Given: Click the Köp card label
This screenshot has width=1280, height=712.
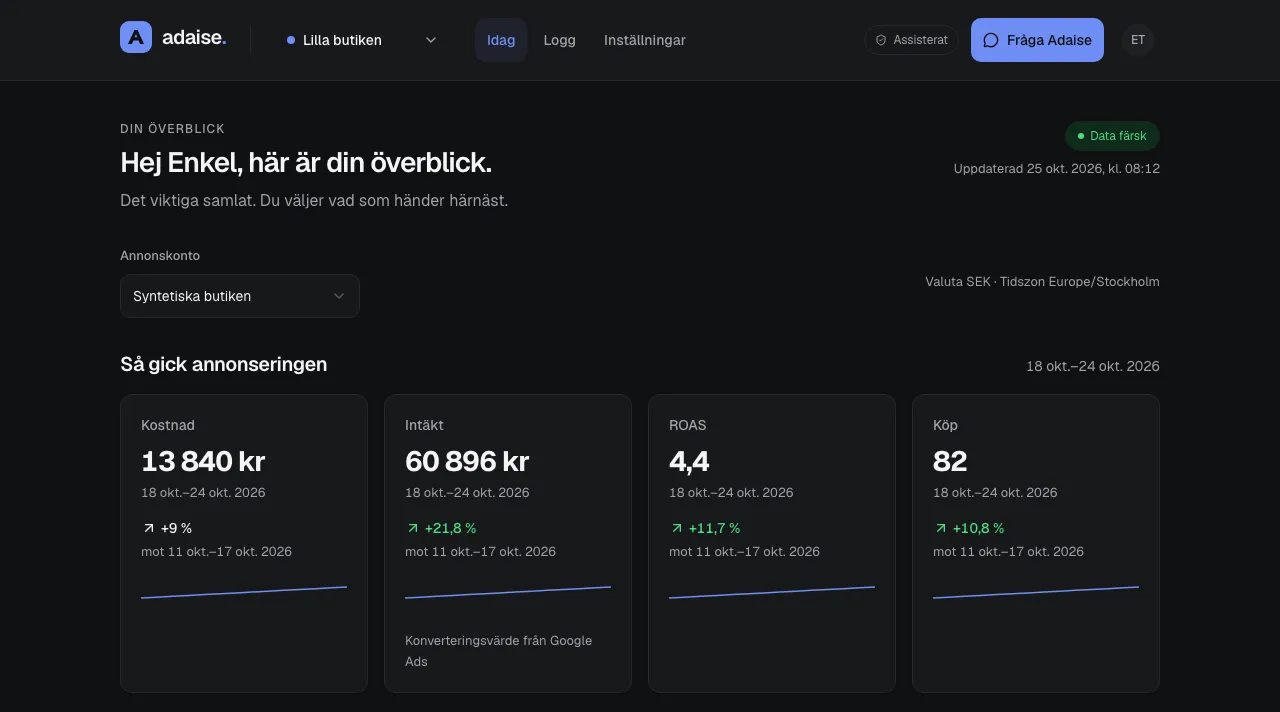Looking at the screenshot, I should click(x=945, y=425).
